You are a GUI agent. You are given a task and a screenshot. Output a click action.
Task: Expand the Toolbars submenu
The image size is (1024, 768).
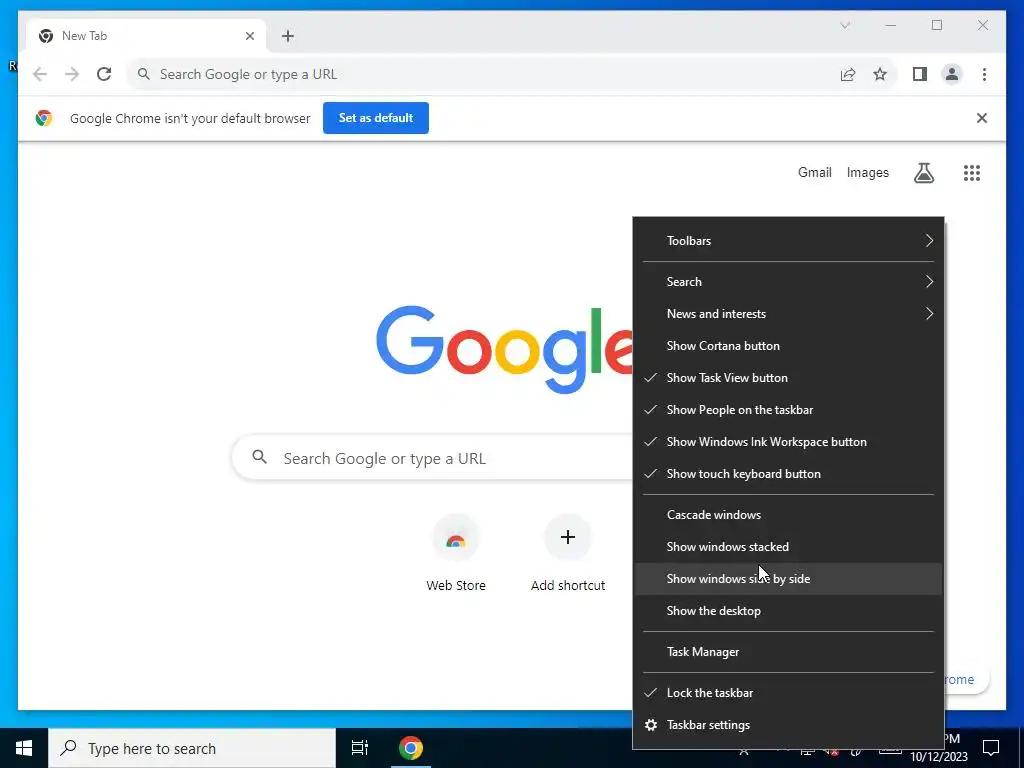click(788, 241)
